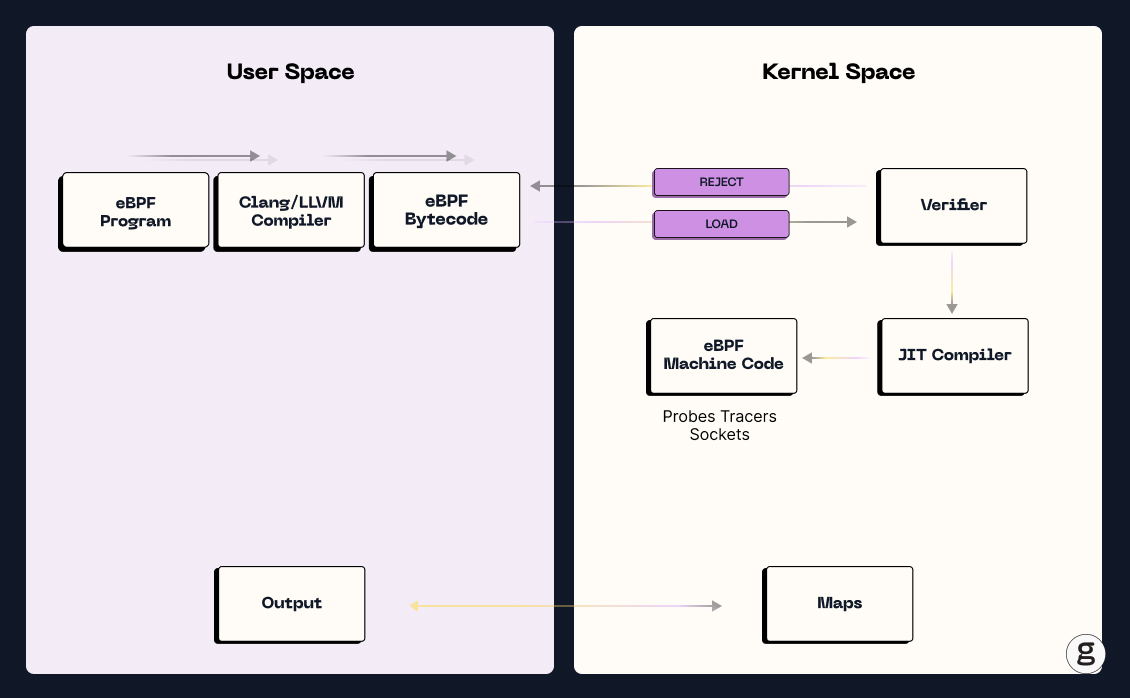Select the Verifier box
The width and height of the screenshot is (1130, 698).
(x=952, y=207)
